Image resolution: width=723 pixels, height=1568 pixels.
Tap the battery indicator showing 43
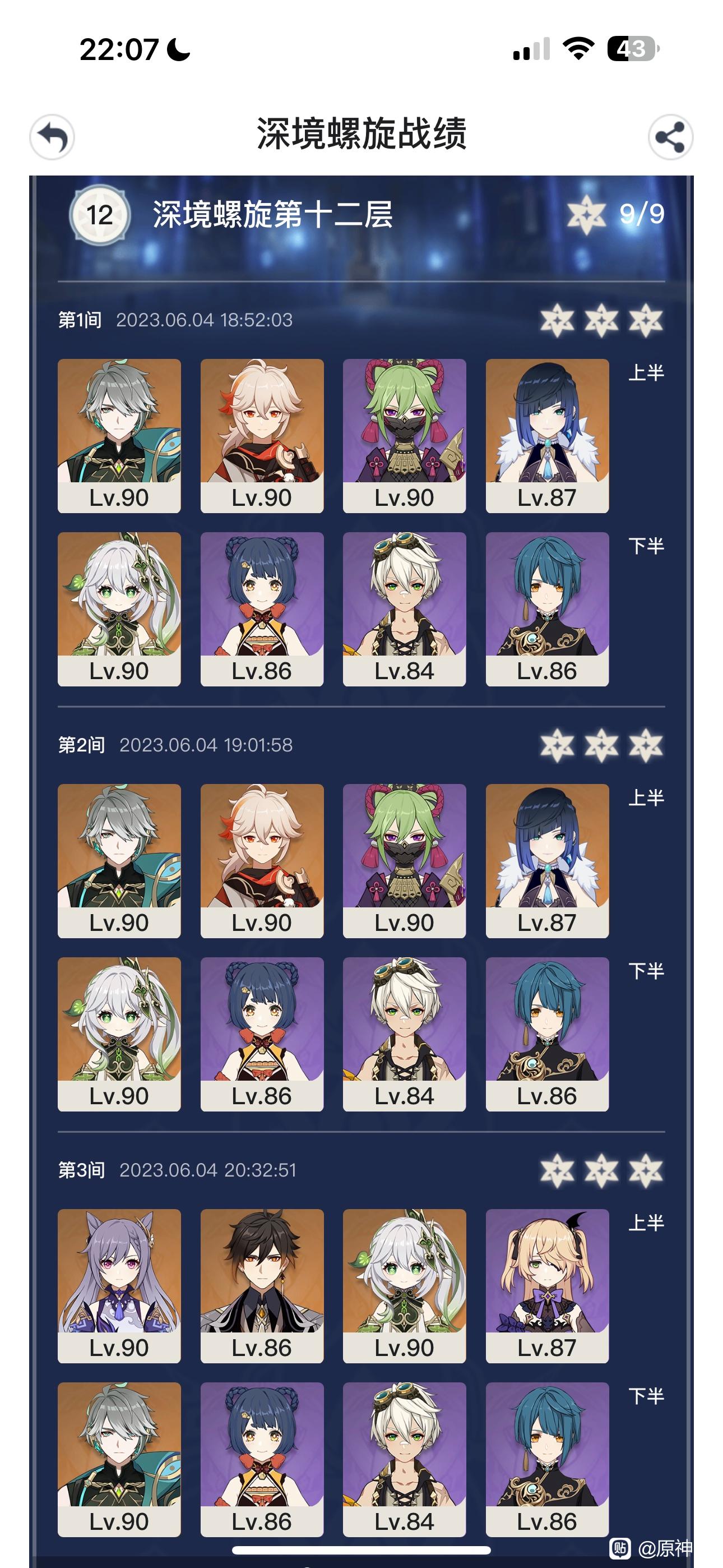633,49
